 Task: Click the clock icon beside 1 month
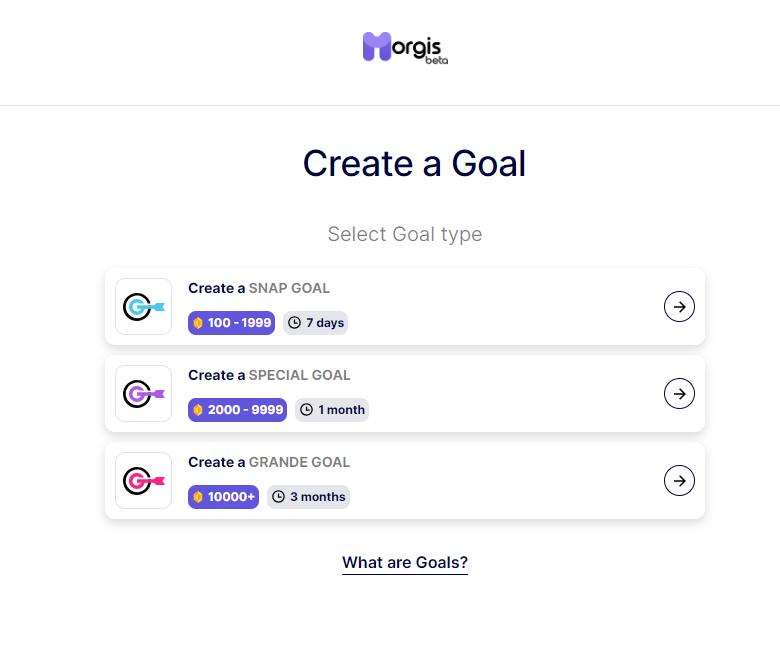pos(306,410)
